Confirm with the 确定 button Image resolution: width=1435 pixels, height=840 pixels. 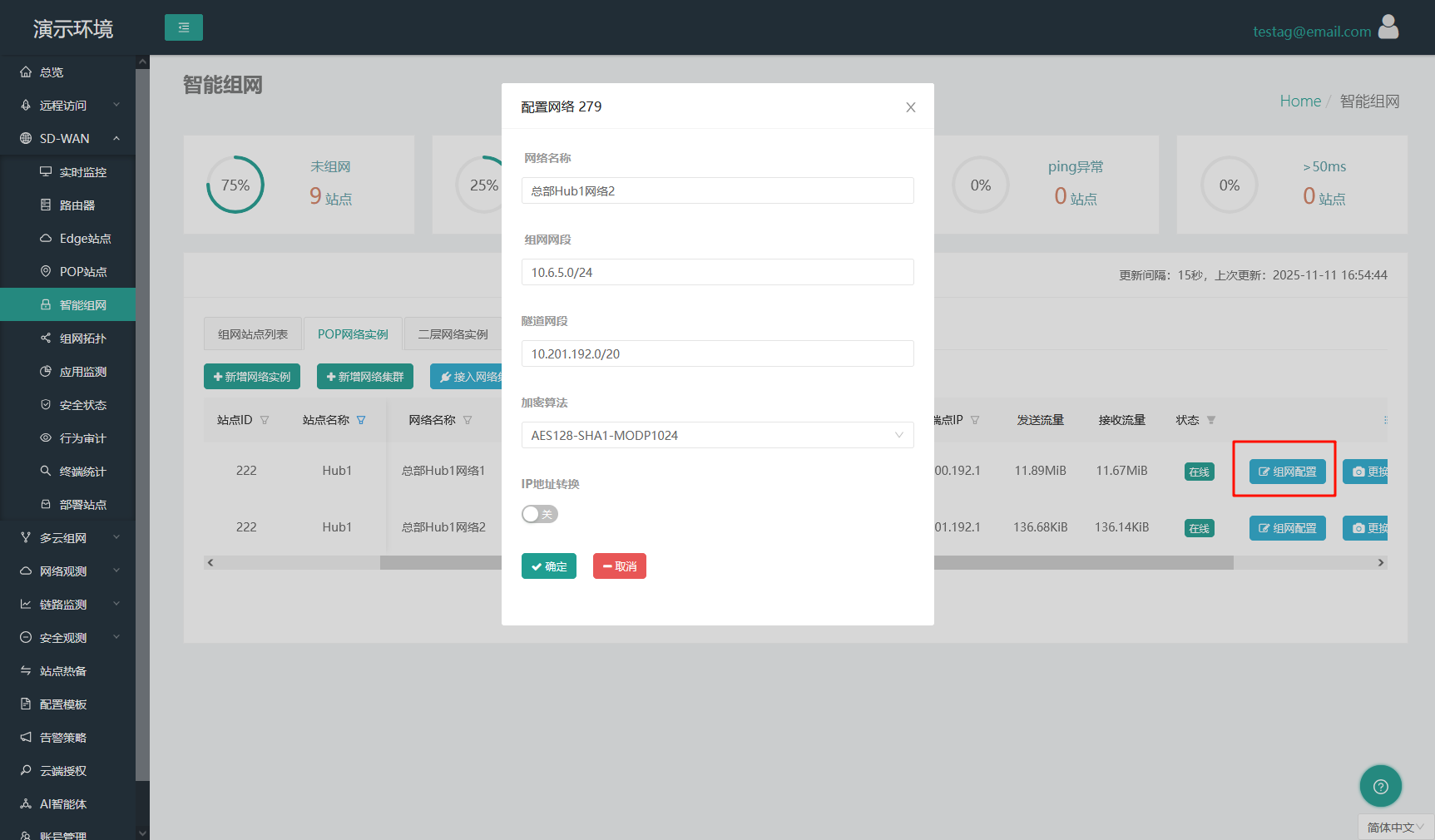point(549,566)
